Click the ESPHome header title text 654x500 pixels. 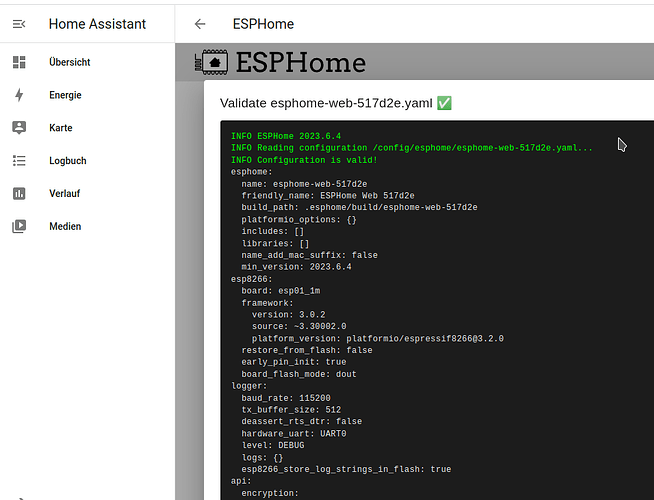point(263,24)
